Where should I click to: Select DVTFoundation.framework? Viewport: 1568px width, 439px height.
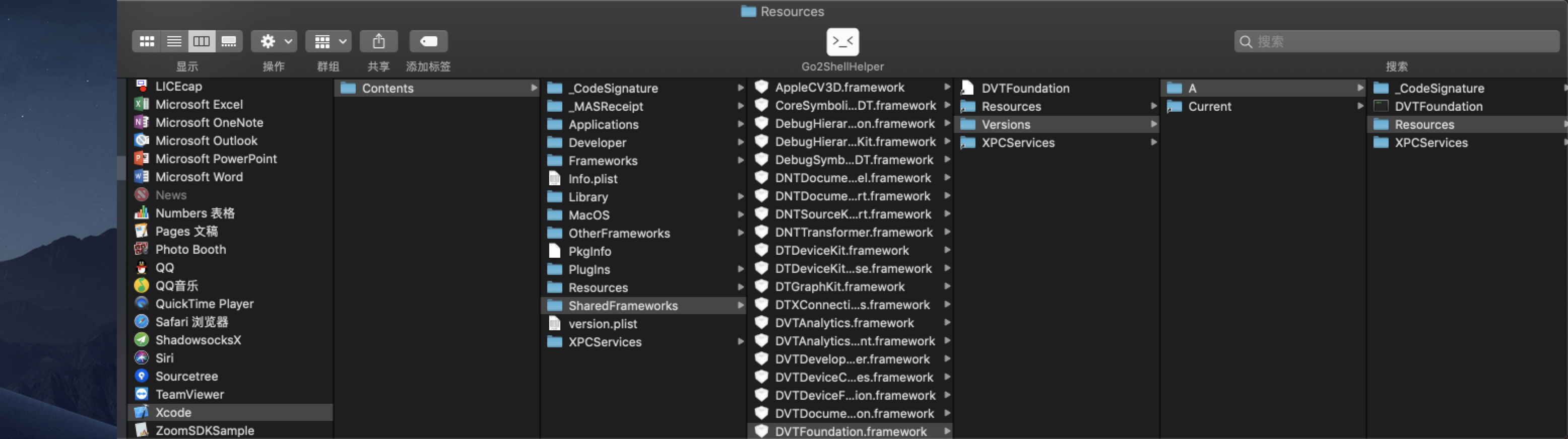click(851, 431)
